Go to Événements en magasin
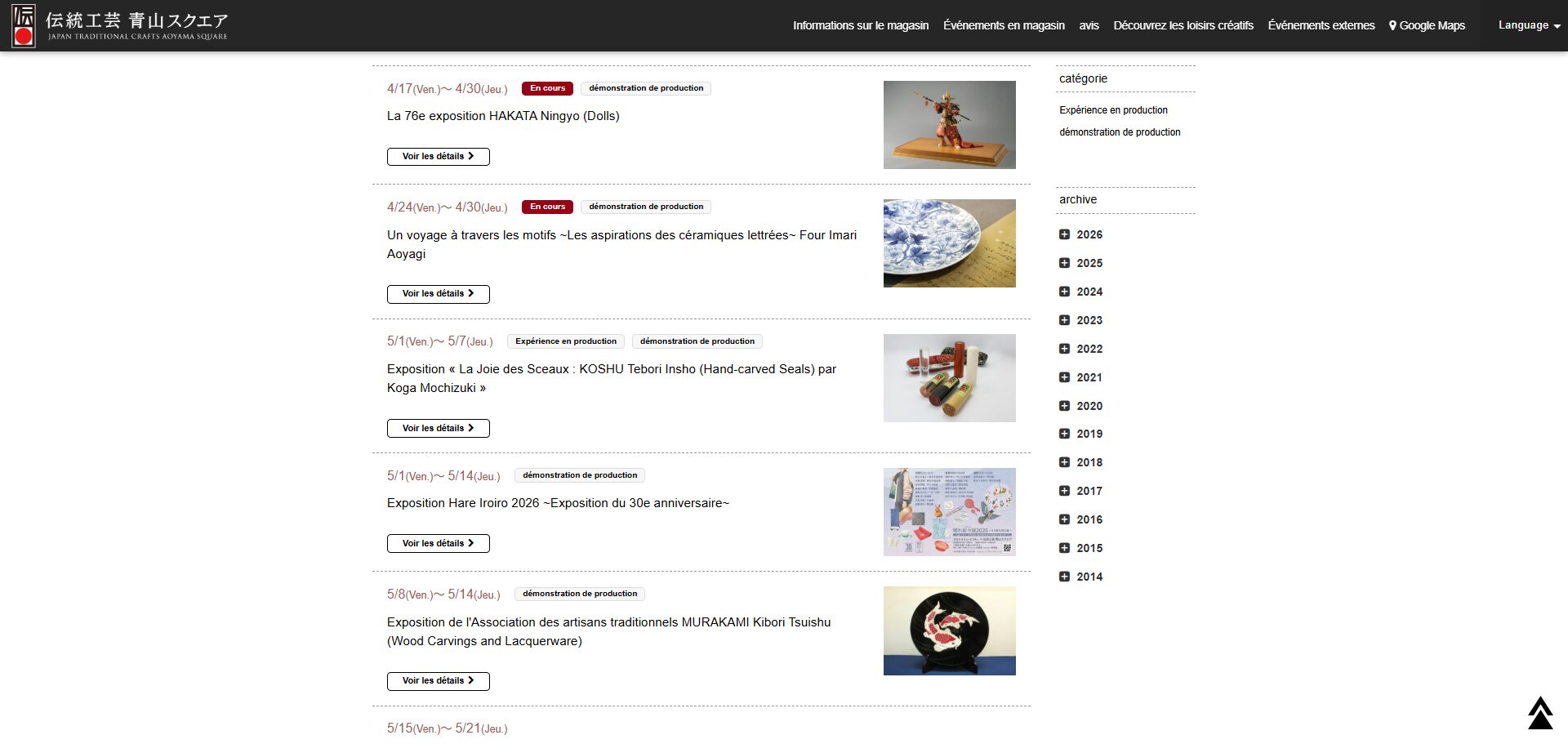The height and width of the screenshot is (744, 1568). [x=1004, y=25]
